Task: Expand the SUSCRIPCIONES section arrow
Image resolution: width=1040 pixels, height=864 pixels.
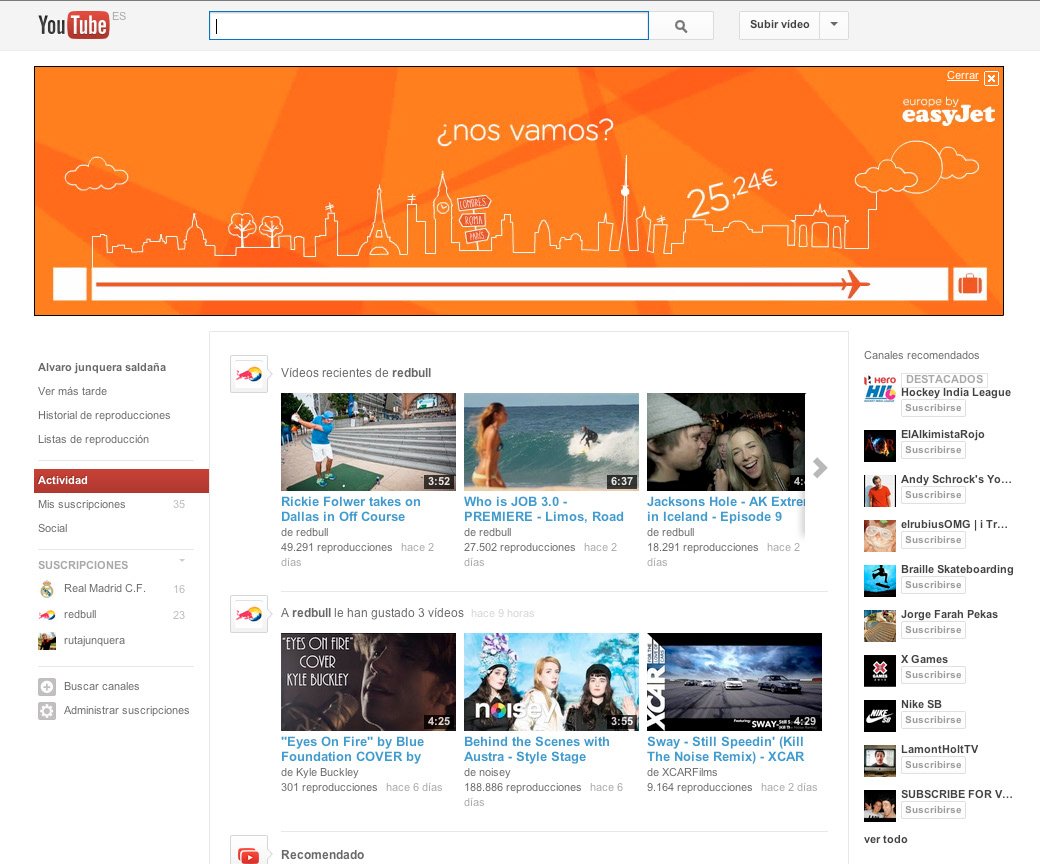Action: pos(182,561)
